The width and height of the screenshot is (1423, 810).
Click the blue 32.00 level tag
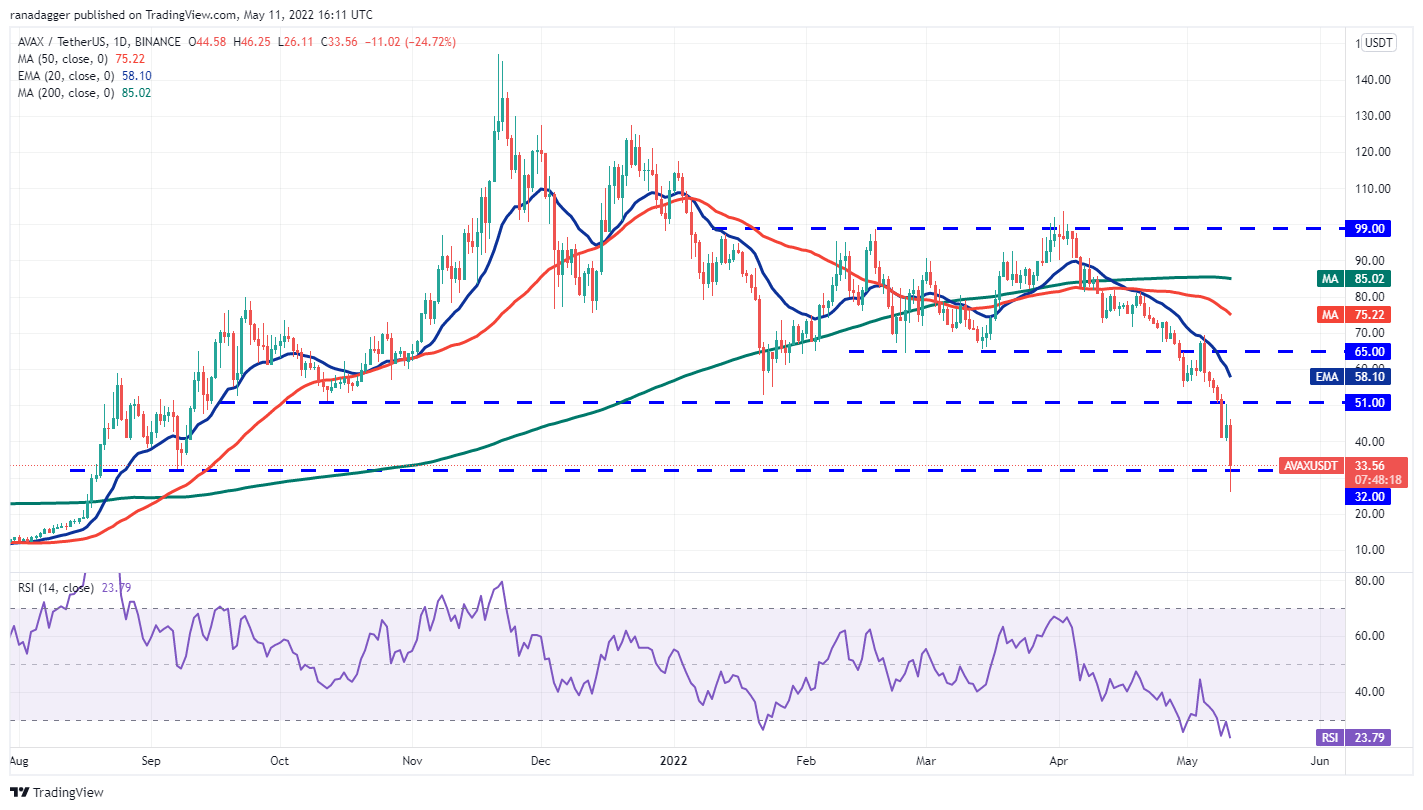tap(1367, 497)
